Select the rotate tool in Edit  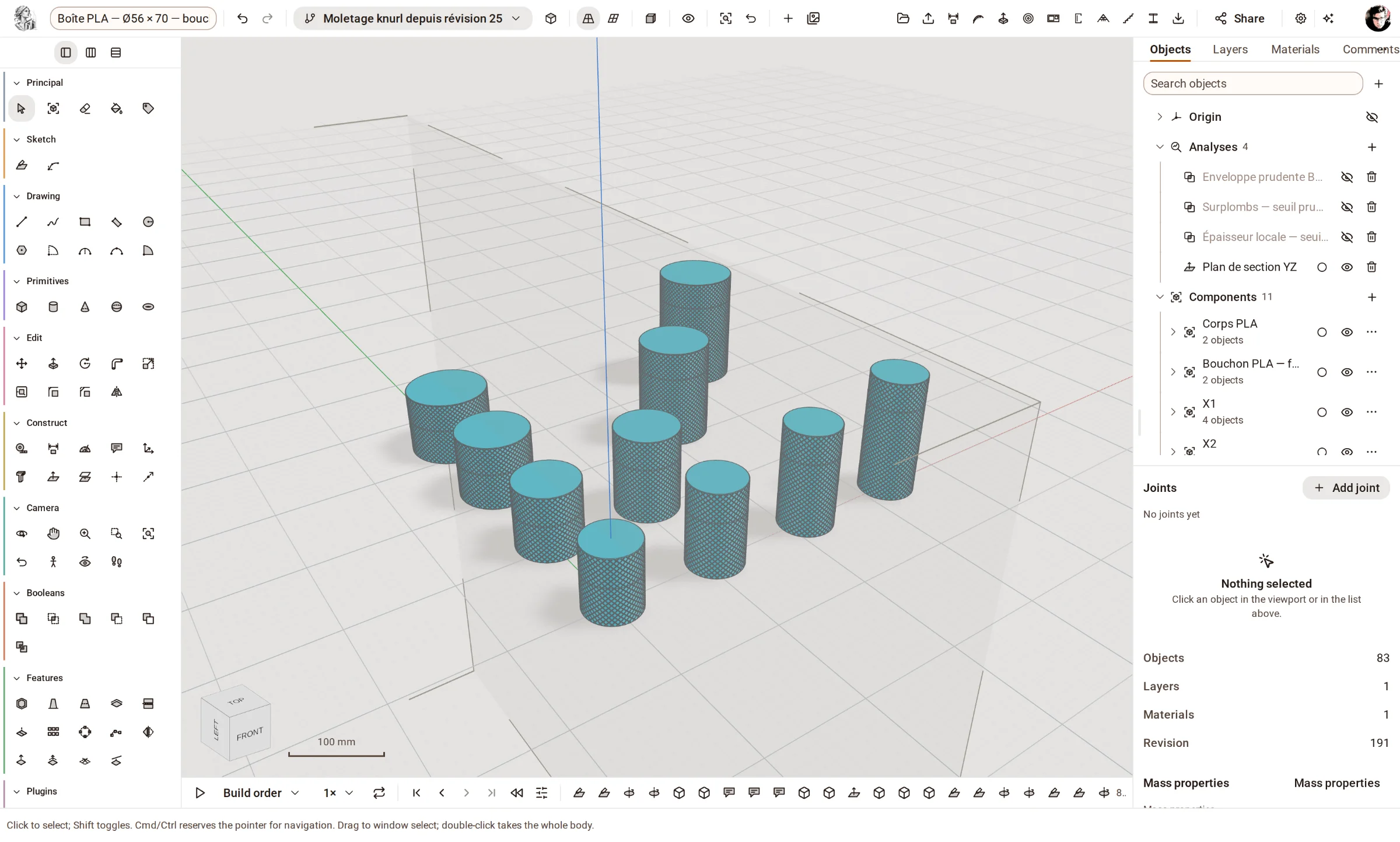(x=85, y=364)
